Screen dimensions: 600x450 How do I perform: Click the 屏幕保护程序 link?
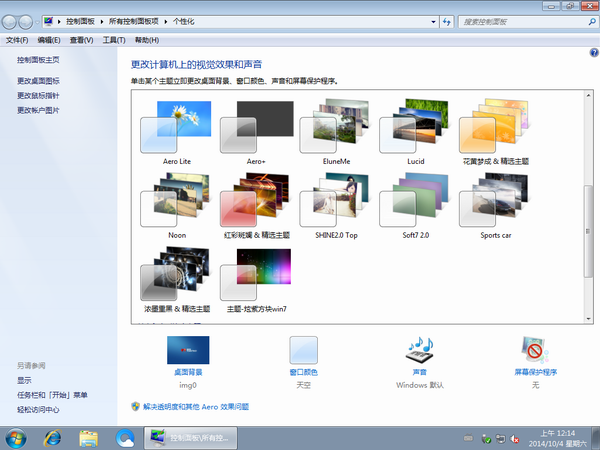click(x=535, y=372)
